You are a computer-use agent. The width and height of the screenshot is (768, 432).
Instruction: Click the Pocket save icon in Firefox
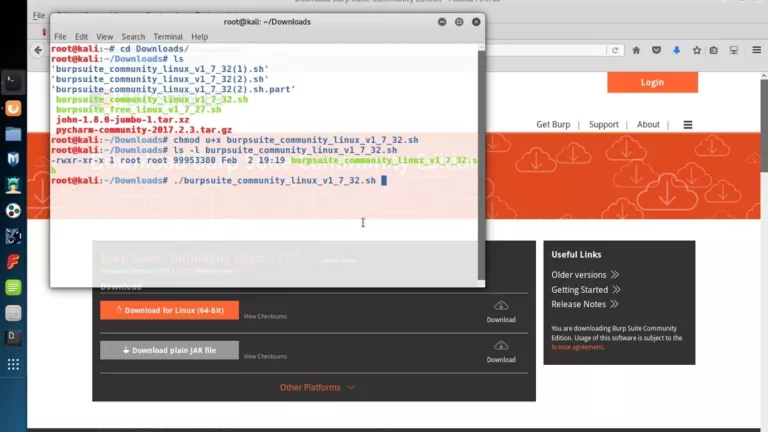656,50
